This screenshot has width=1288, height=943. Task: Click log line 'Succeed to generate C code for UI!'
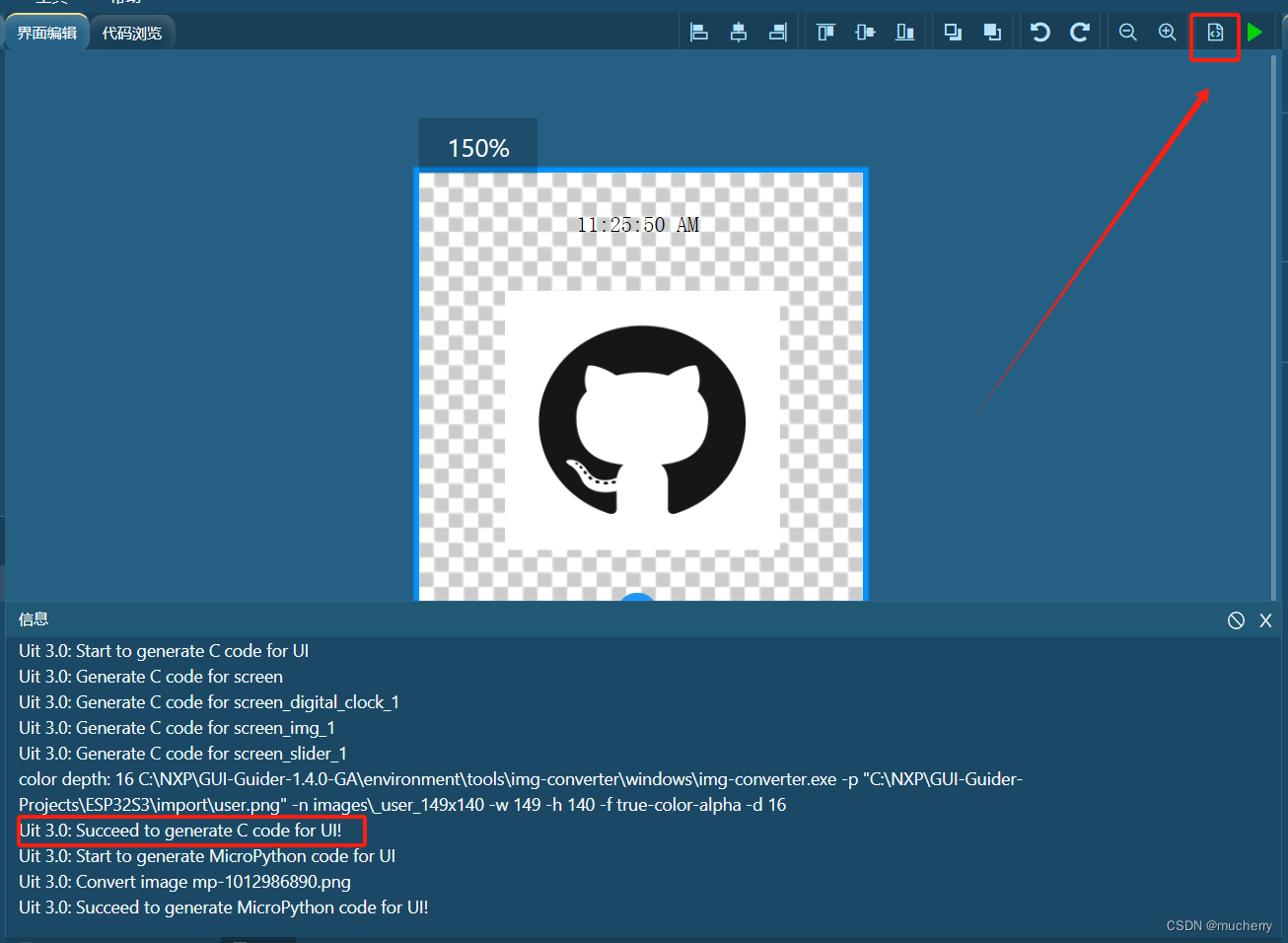point(180,831)
